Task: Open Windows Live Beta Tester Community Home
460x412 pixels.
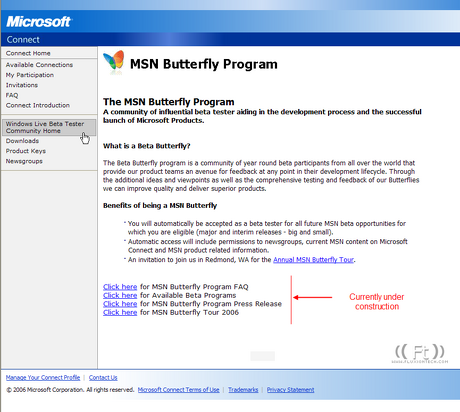Action: coord(49,127)
